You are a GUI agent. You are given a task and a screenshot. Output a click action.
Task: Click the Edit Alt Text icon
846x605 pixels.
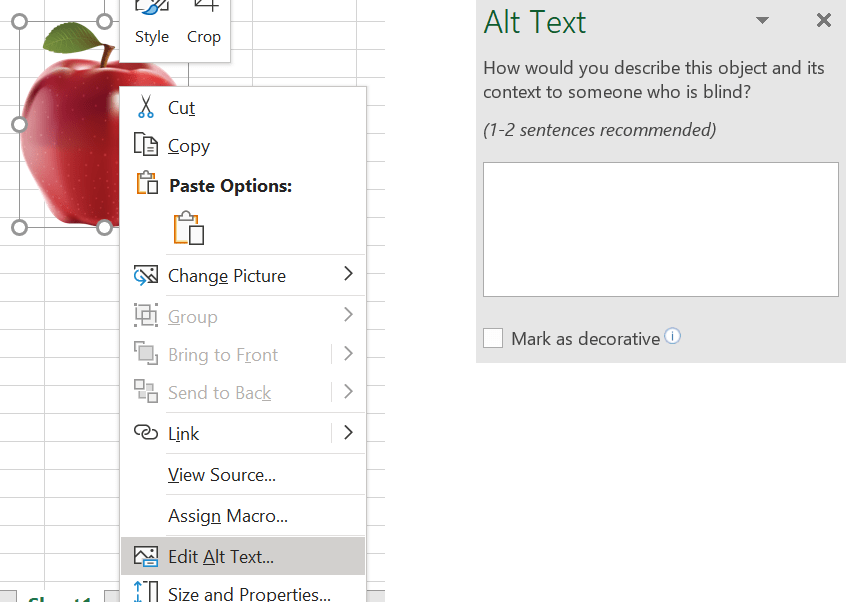(146, 556)
